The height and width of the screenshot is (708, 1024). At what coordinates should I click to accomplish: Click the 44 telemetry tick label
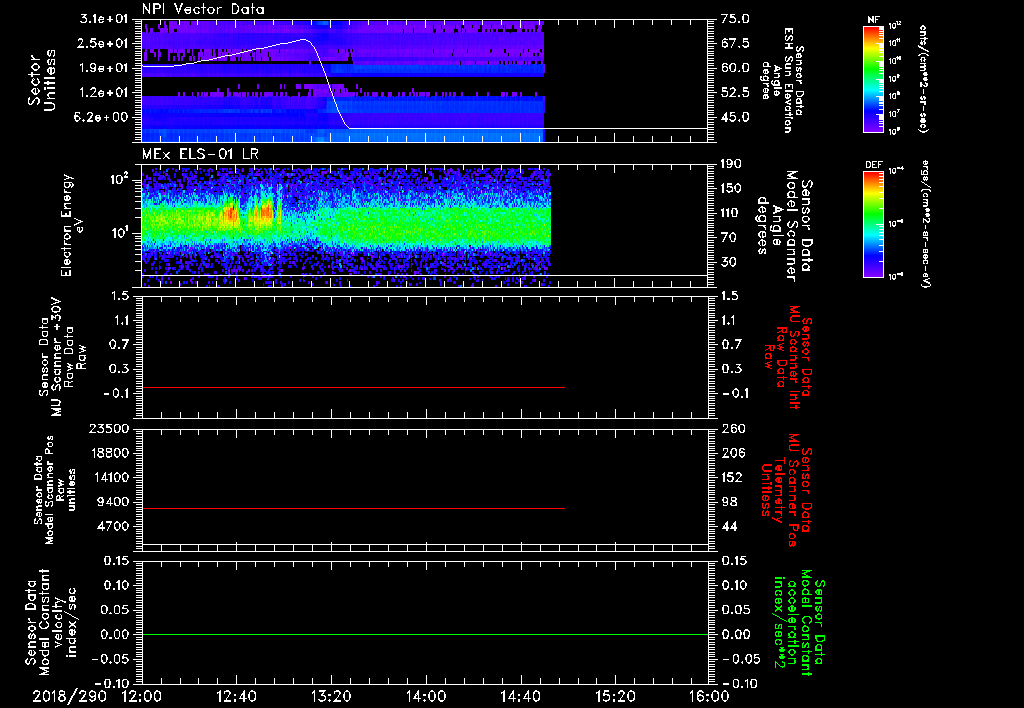[x=729, y=527]
